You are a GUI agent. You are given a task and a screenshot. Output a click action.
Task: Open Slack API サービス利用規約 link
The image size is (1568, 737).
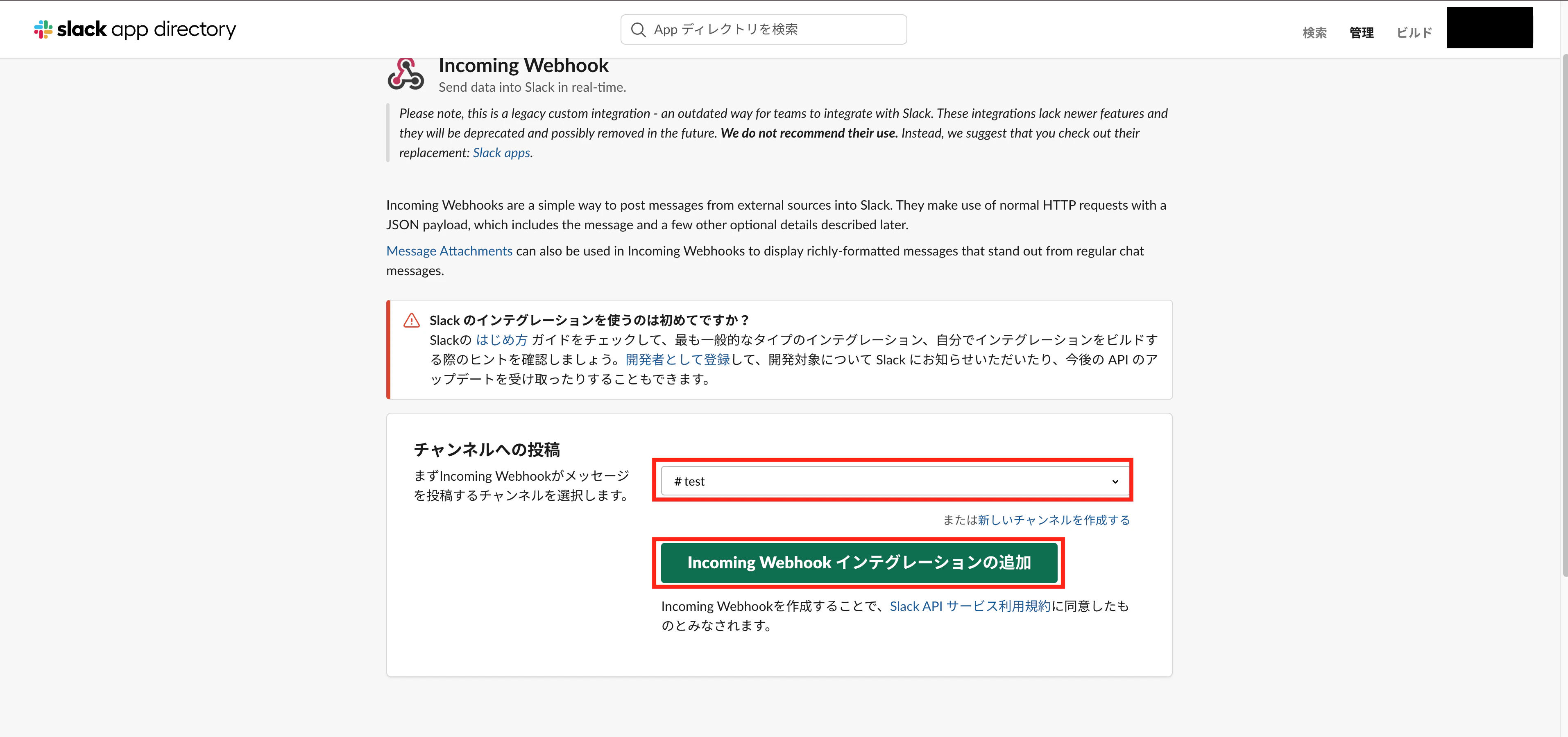(970, 606)
